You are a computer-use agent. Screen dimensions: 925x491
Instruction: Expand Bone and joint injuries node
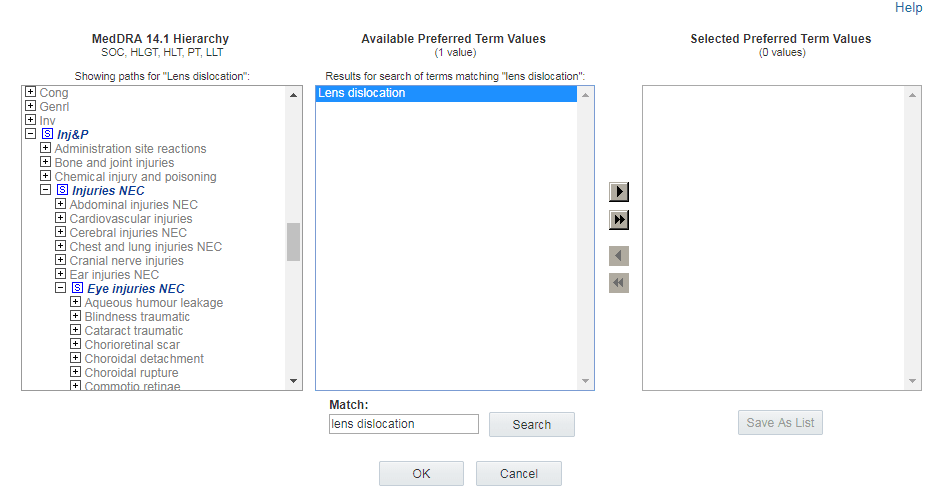click(x=45, y=162)
